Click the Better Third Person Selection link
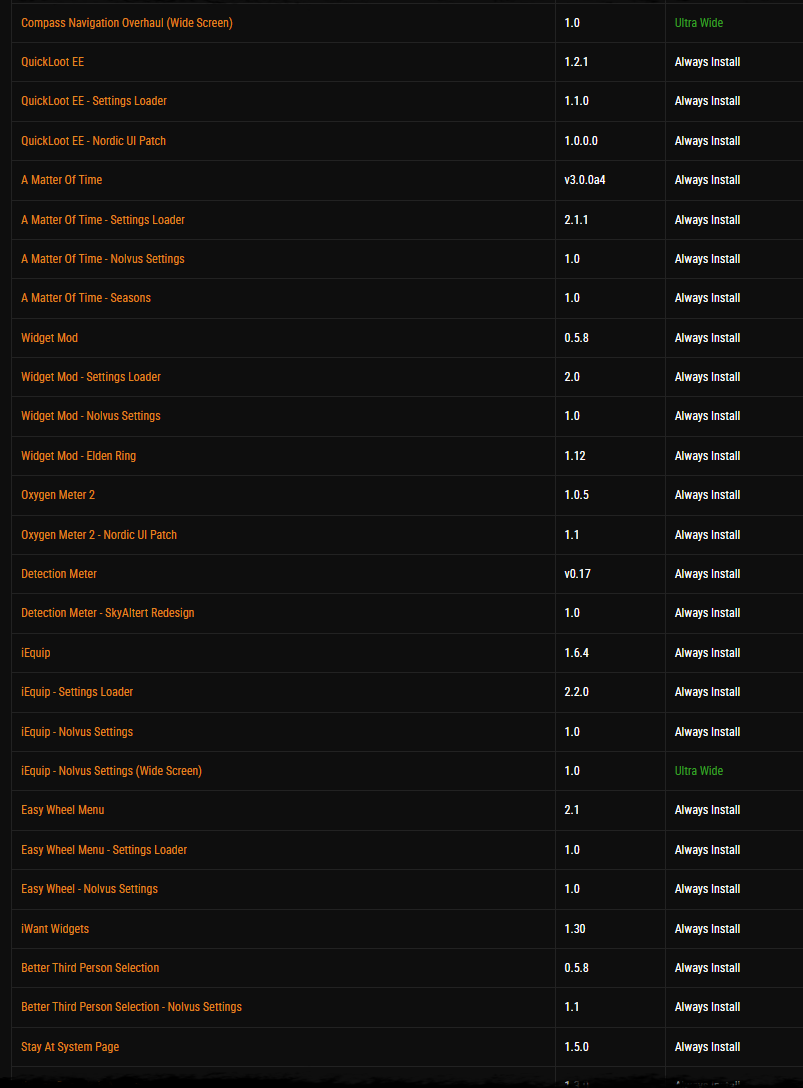The height and width of the screenshot is (1088, 803). (x=90, y=968)
